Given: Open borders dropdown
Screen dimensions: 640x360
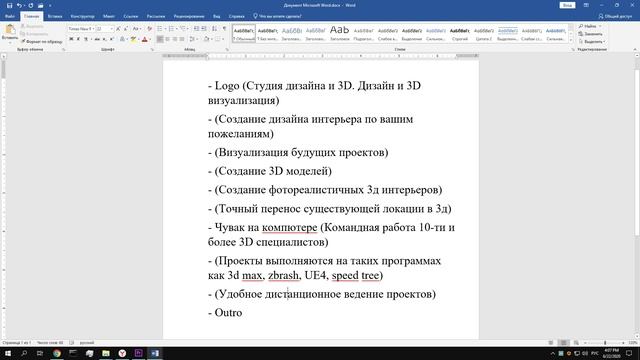Looking at the screenshot, I should click(223, 39).
